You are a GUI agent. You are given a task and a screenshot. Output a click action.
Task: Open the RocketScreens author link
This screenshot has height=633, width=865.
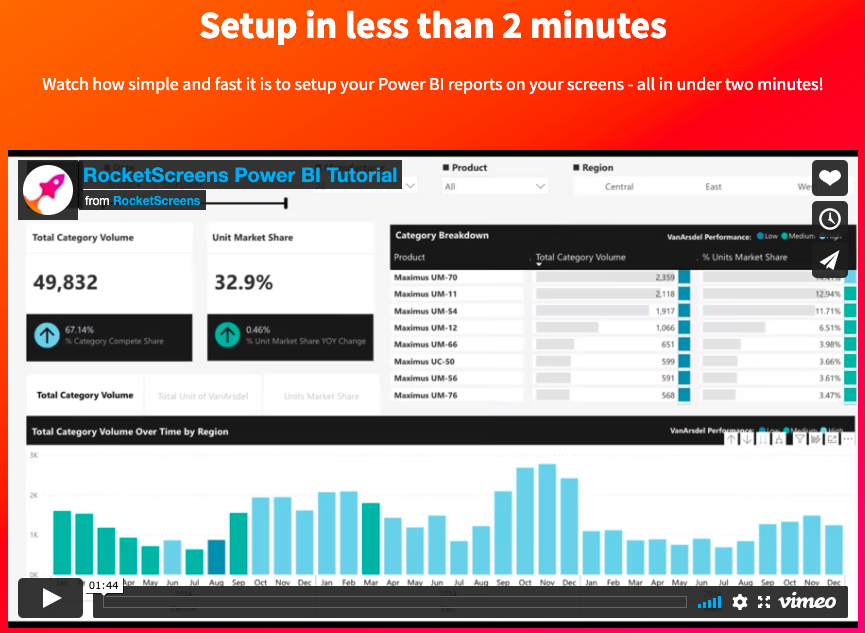pyautogui.click(x=156, y=200)
